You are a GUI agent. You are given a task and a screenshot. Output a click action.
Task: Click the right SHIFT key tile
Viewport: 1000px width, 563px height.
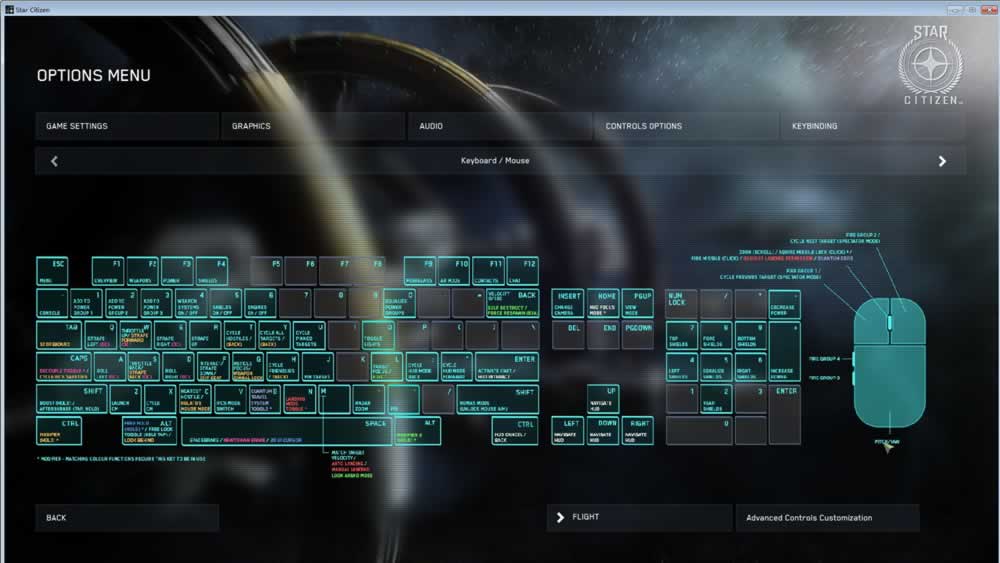(x=498, y=399)
